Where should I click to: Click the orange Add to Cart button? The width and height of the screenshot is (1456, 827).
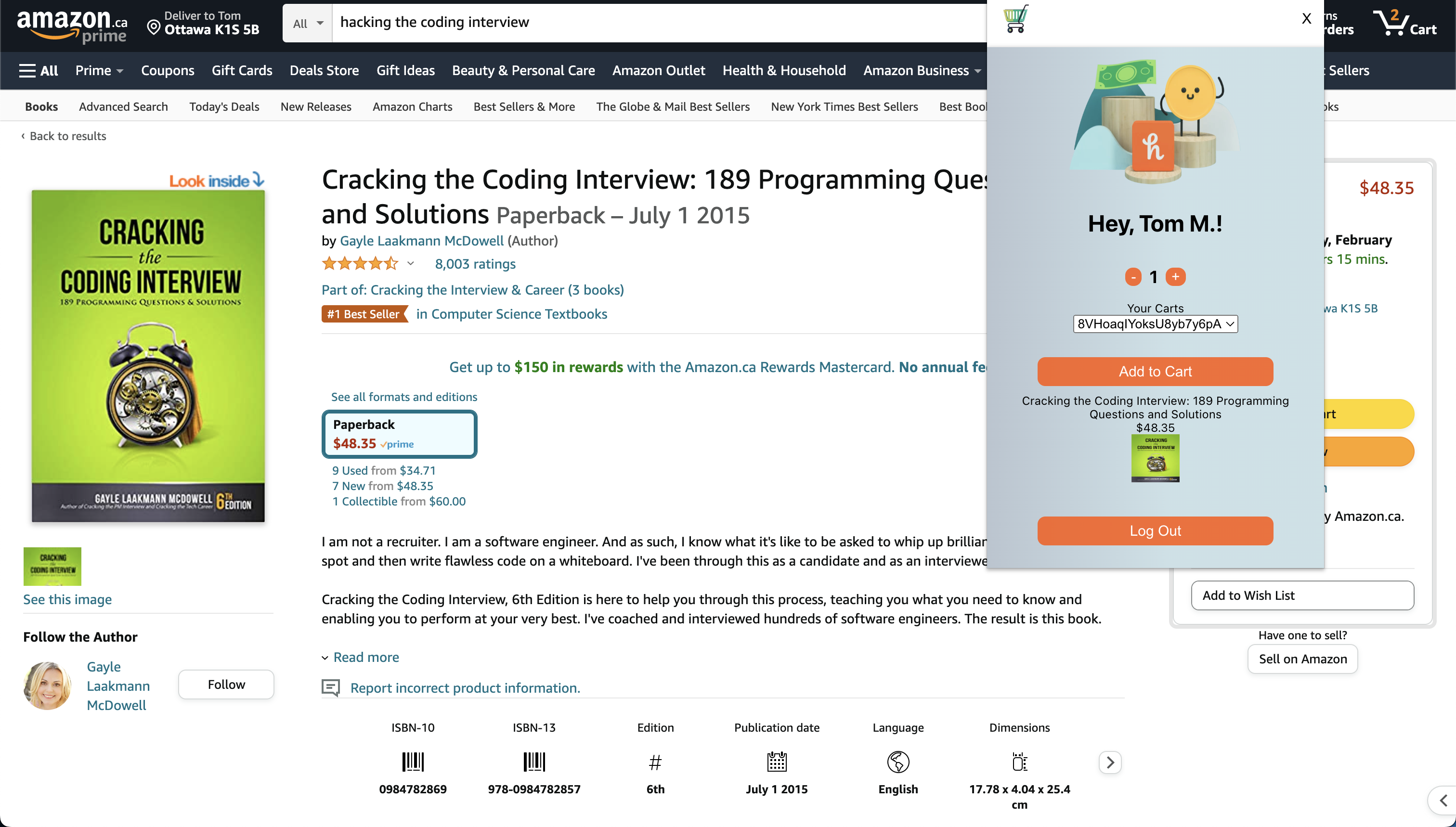pyautogui.click(x=1155, y=372)
